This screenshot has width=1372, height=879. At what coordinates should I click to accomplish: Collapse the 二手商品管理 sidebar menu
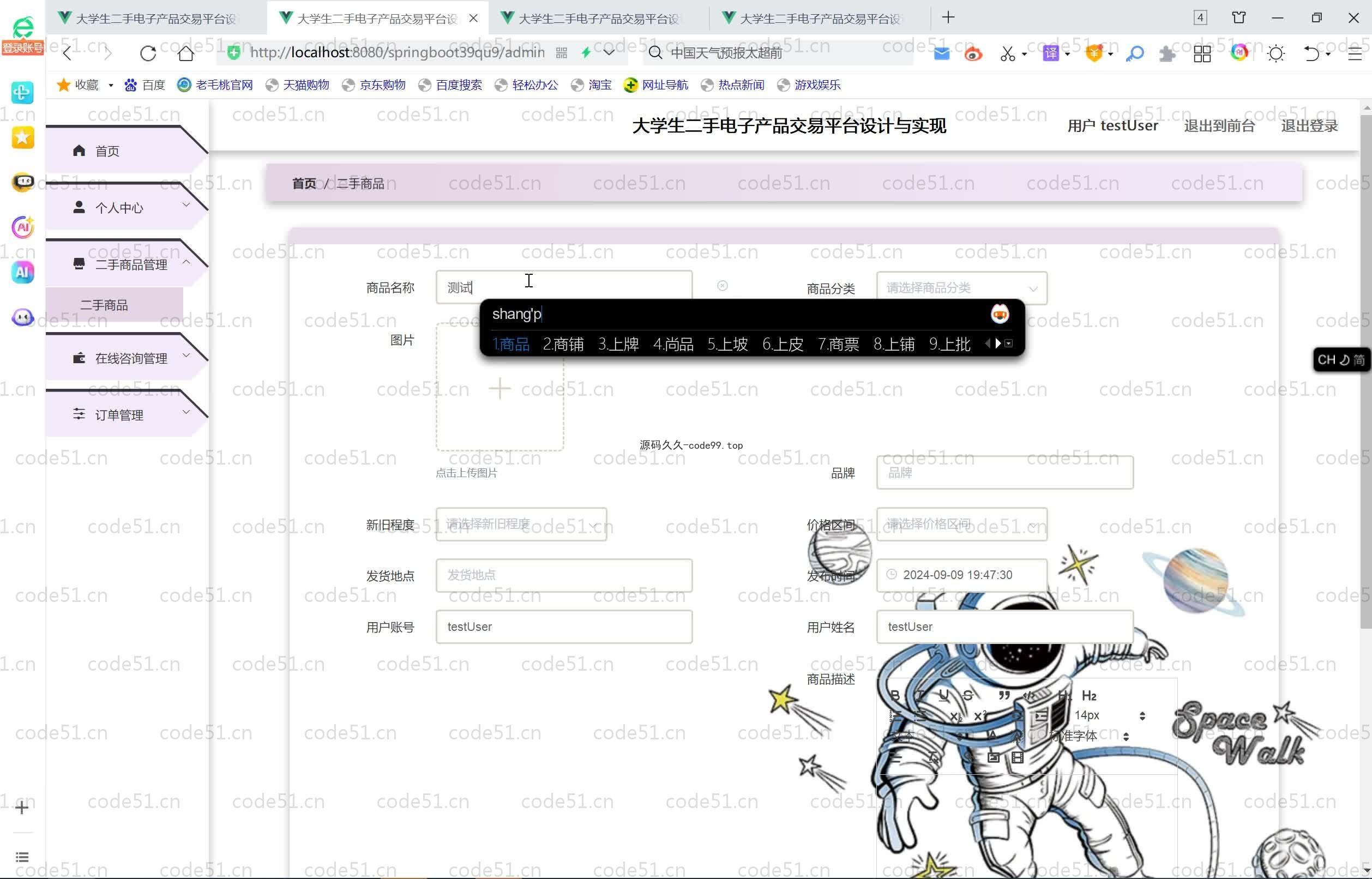pyautogui.click(x=127, y=264)
